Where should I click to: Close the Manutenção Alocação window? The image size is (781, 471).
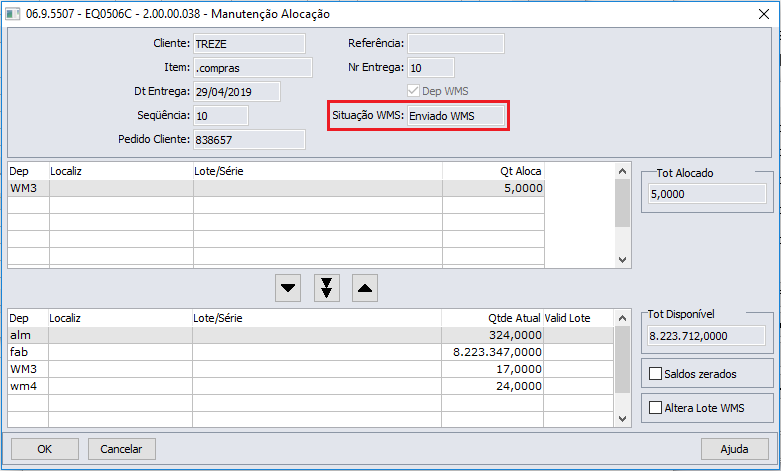pos(764,14)
